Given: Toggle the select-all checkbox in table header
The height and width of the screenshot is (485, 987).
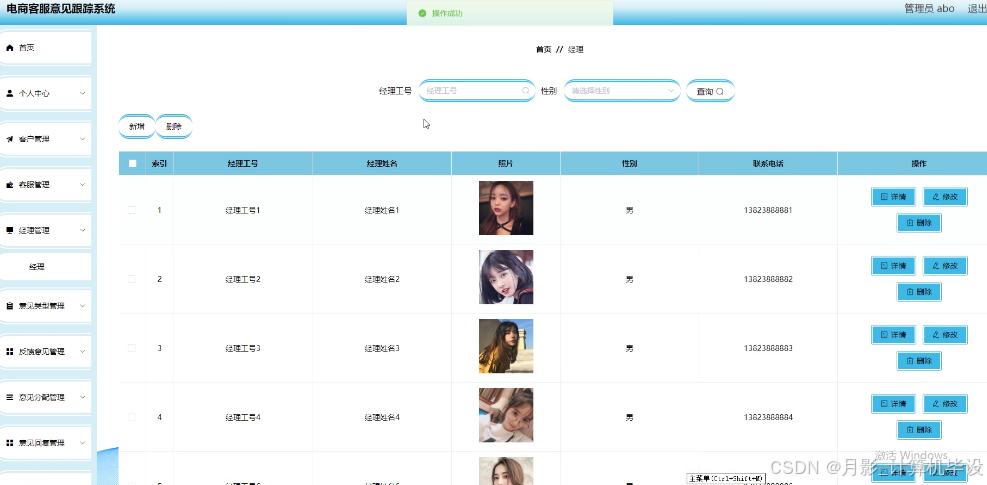Looking at the screenshot, I should (x=132, y=163).
